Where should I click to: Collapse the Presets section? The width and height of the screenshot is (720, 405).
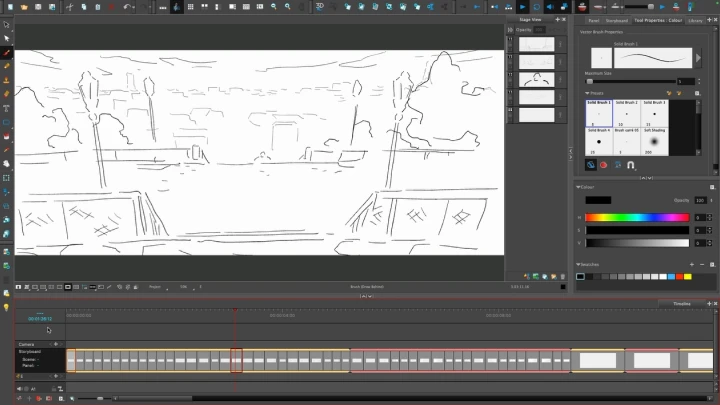coord(579,93)
